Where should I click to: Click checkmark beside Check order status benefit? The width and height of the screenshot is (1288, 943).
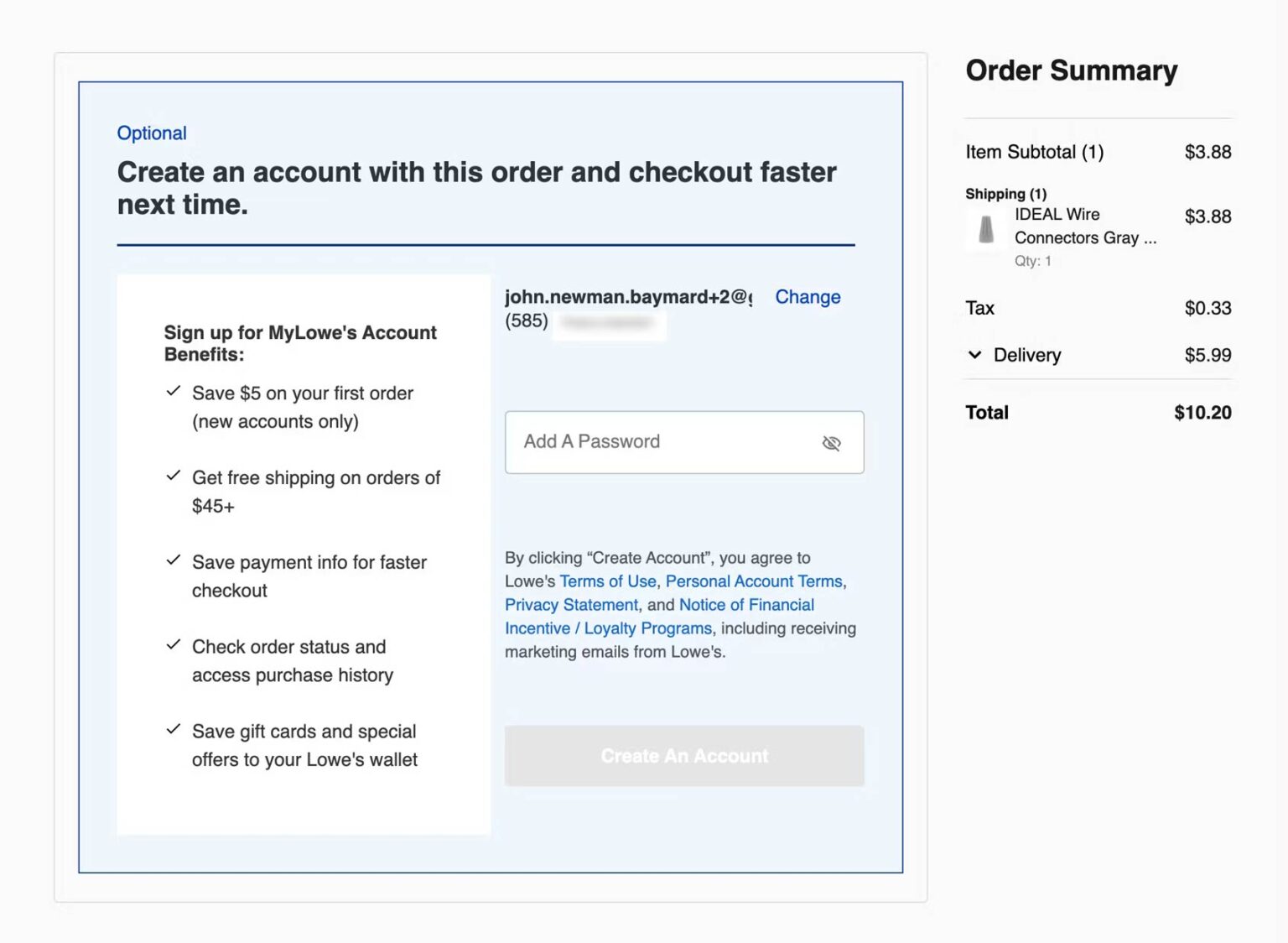click(x=174, y=645)
